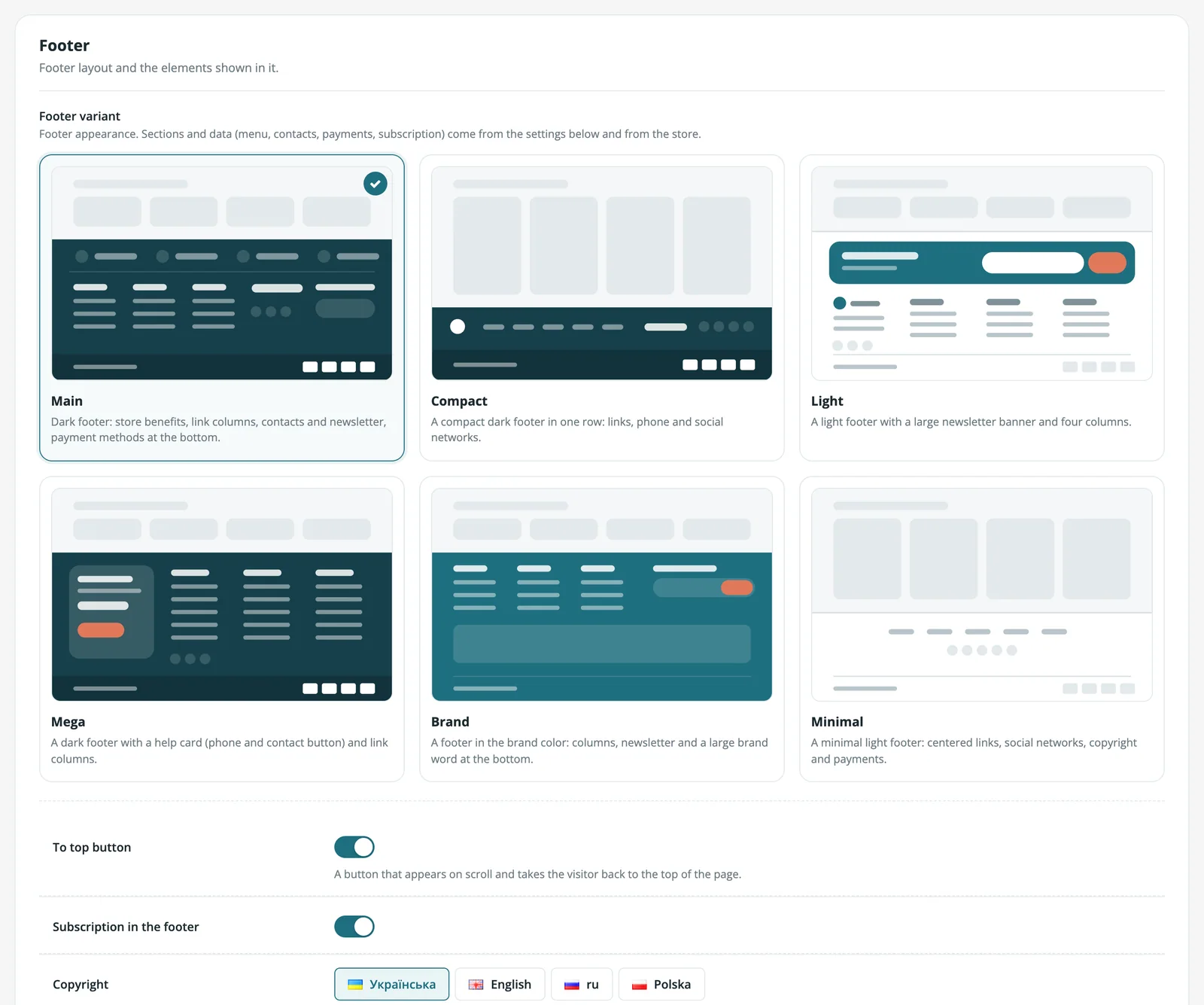This screenshot has height=1005, width=1204.
Task: Select the Compact footer variant preview
Action: pos(601,273)
